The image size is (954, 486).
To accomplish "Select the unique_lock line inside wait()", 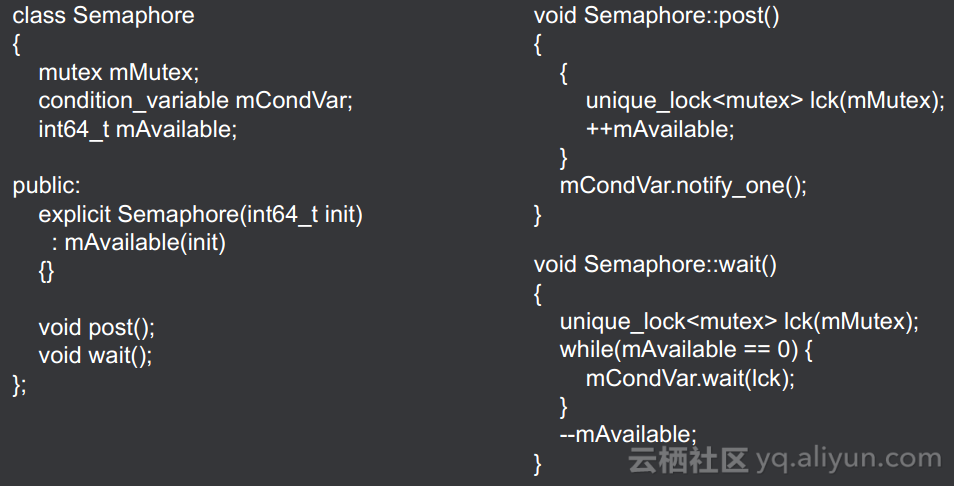I will [739, 322].
